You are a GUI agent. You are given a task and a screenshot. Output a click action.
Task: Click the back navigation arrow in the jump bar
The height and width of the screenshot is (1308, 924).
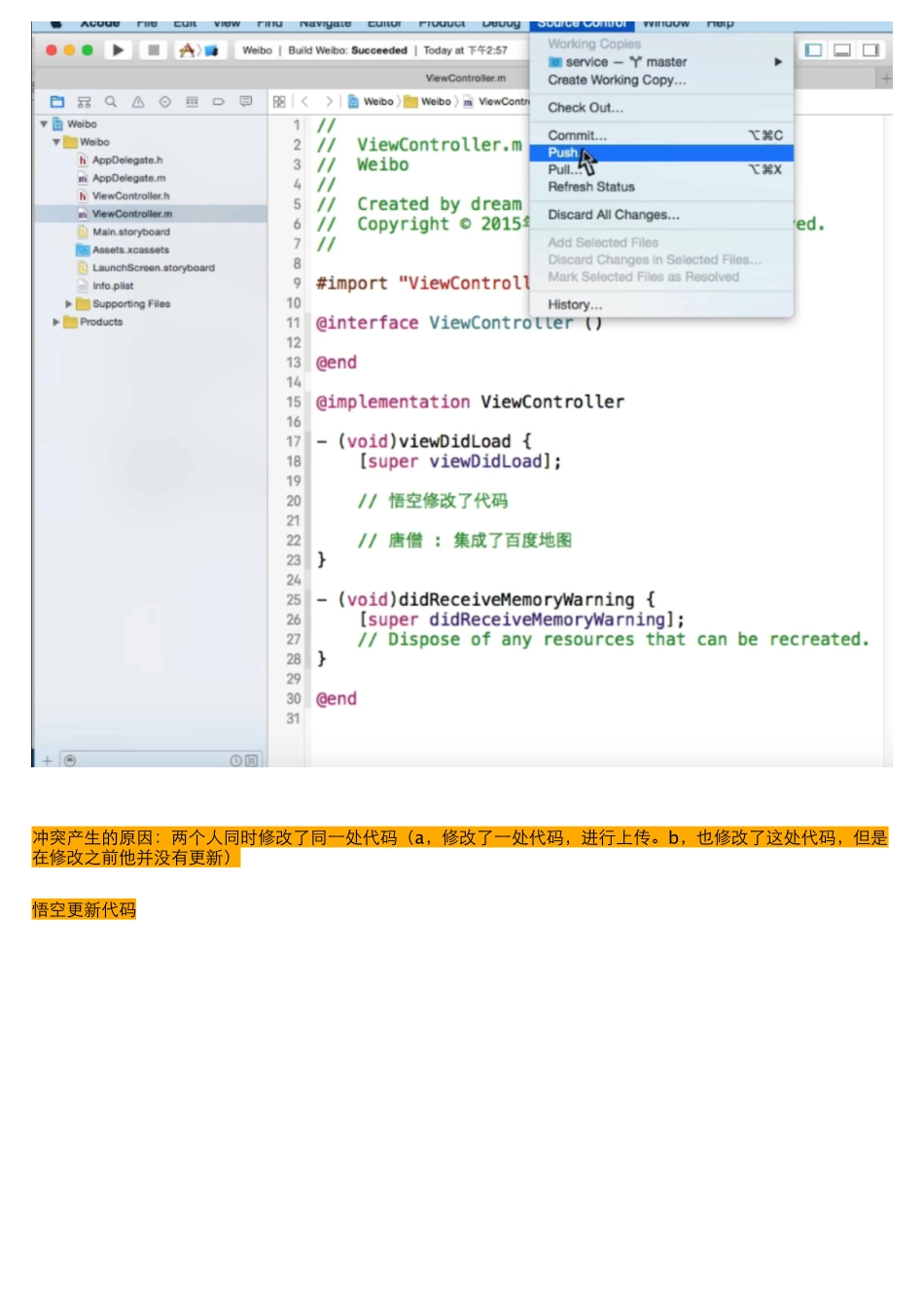point(306,100)
